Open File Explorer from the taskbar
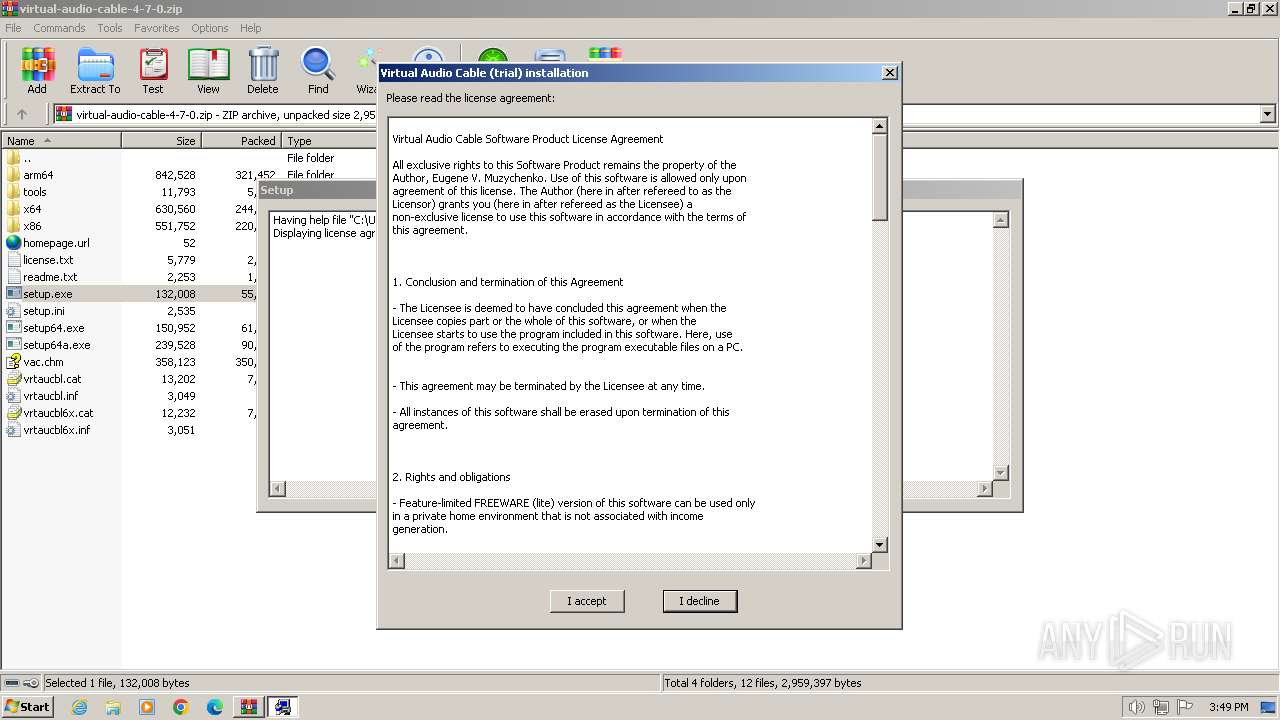Image resolution: width=1280 pixels, height=720 pixels. tap(113, 707)
